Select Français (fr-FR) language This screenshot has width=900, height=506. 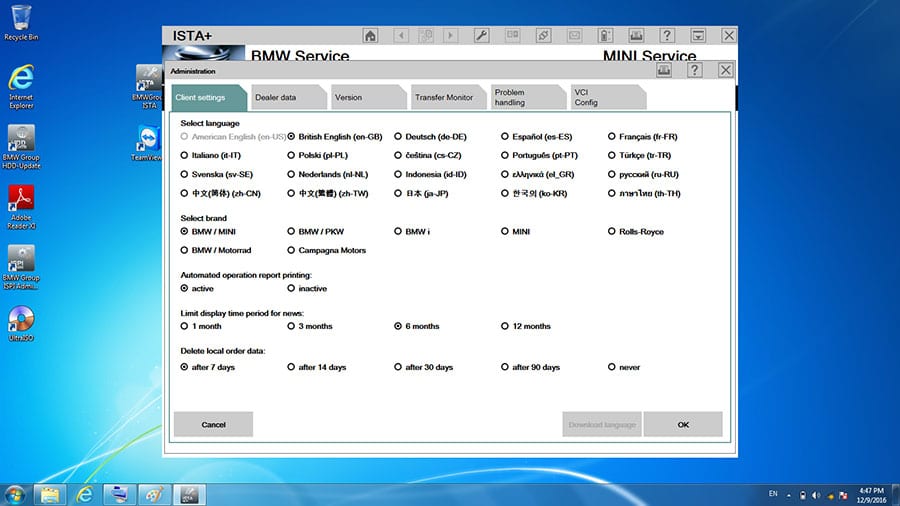pos(643,137)
